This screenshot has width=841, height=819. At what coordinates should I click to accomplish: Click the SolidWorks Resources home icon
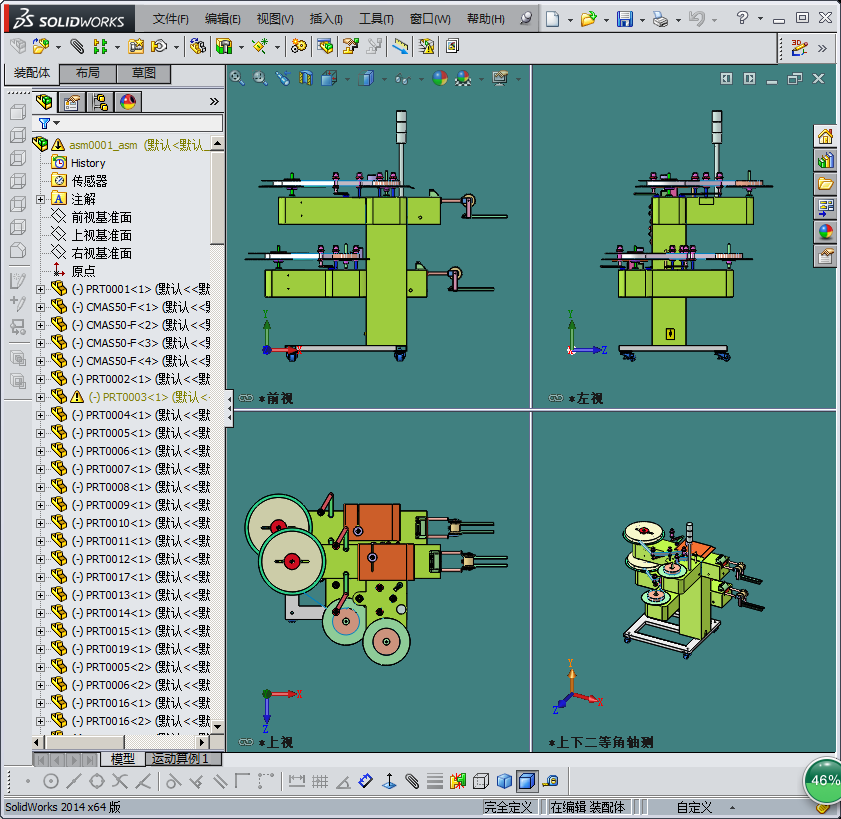tap(825, 136)
